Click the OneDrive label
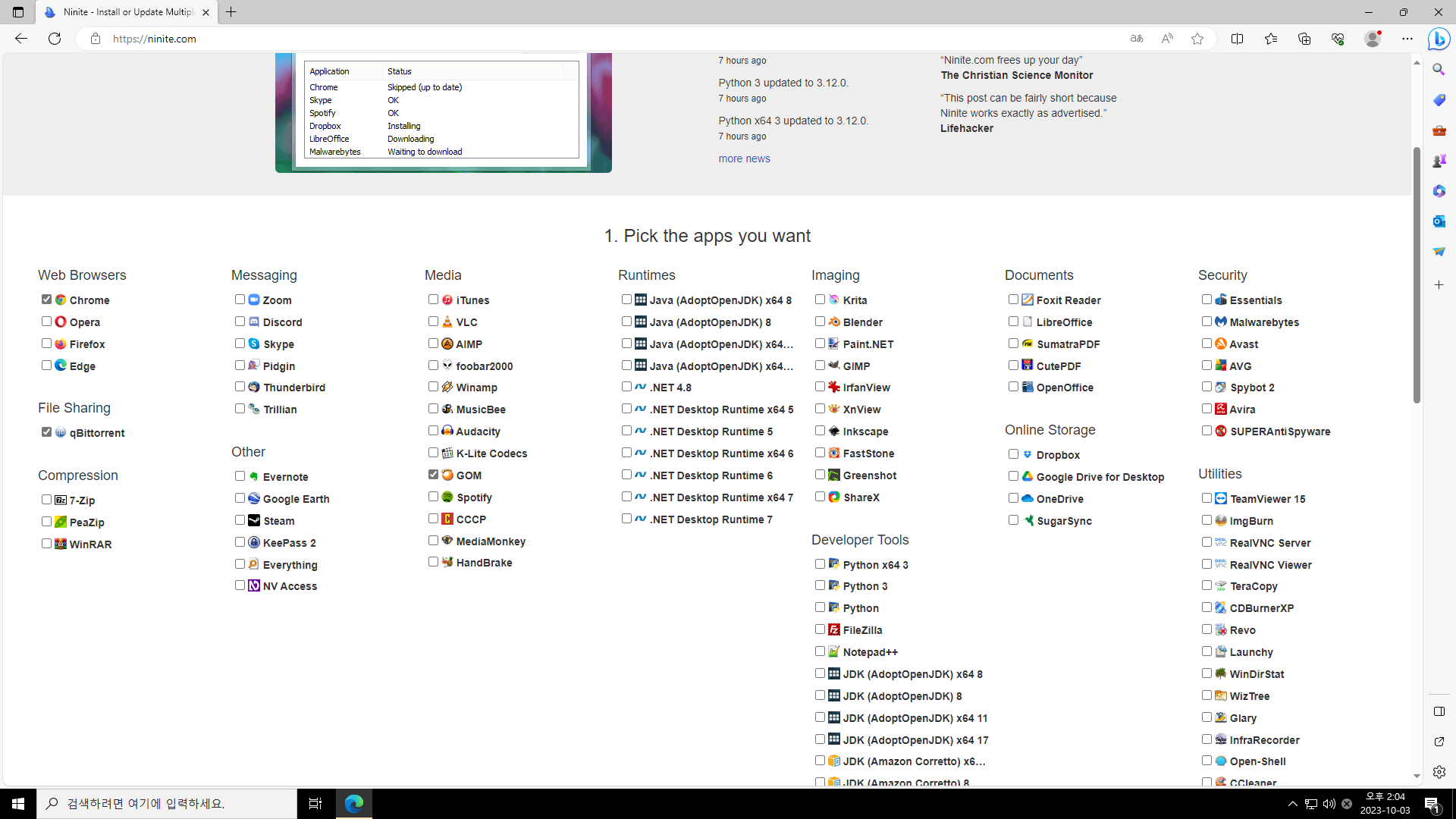The width and height of the screenshot is (1456, 819). coord(1060,499)
